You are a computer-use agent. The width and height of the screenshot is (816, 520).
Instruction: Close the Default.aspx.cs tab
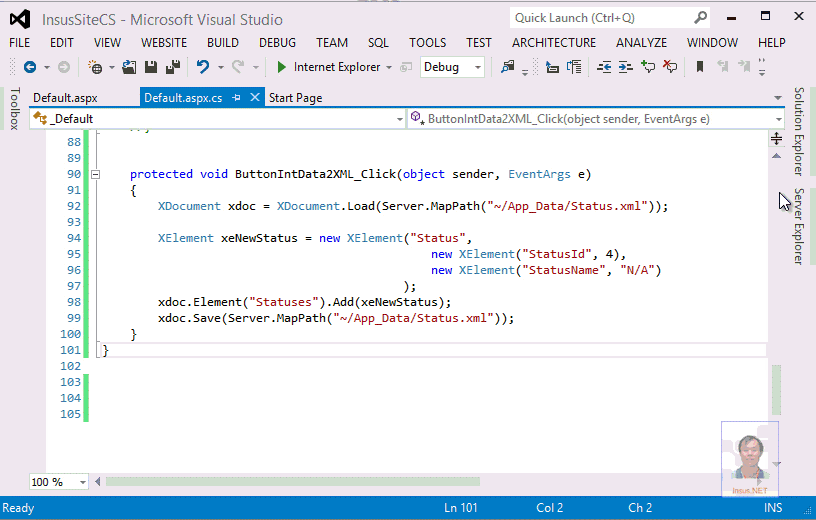(x=256, y=98)
